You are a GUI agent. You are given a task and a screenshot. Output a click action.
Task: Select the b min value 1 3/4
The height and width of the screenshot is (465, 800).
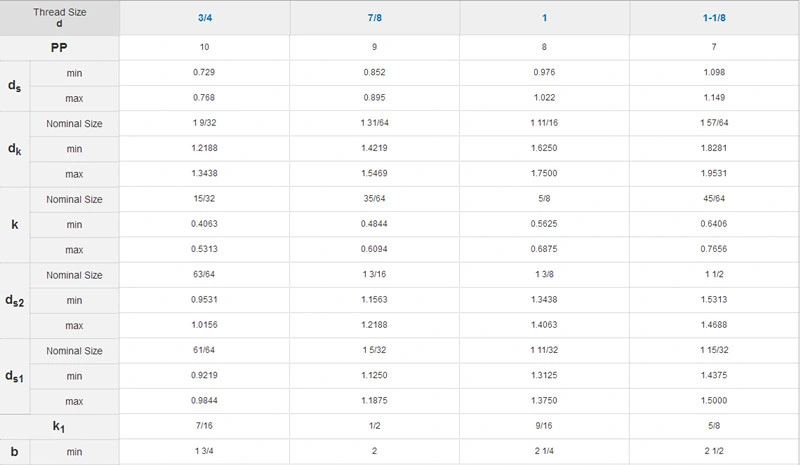(x=204, y=452)
